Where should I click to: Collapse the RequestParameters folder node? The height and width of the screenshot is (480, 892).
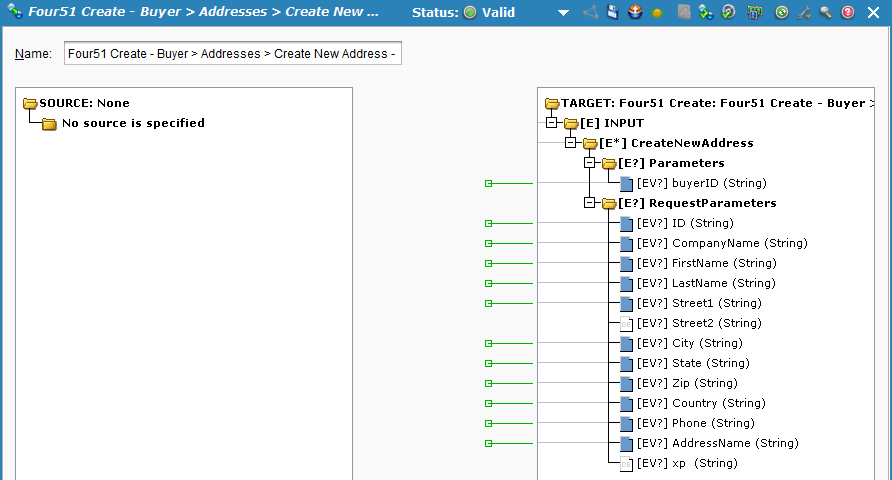click(590, 203)
